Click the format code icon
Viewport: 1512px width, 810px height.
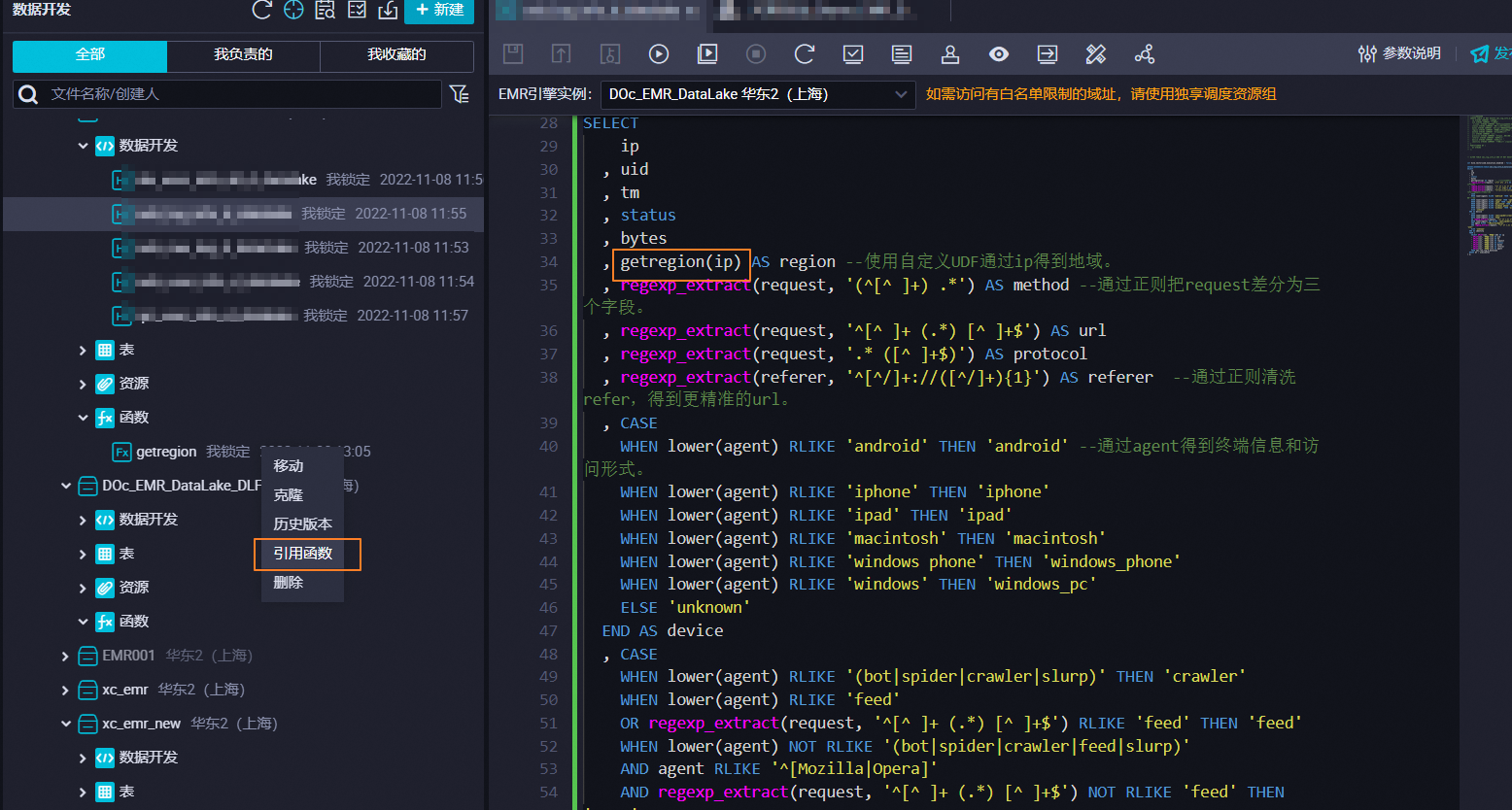pos(1096,54)
